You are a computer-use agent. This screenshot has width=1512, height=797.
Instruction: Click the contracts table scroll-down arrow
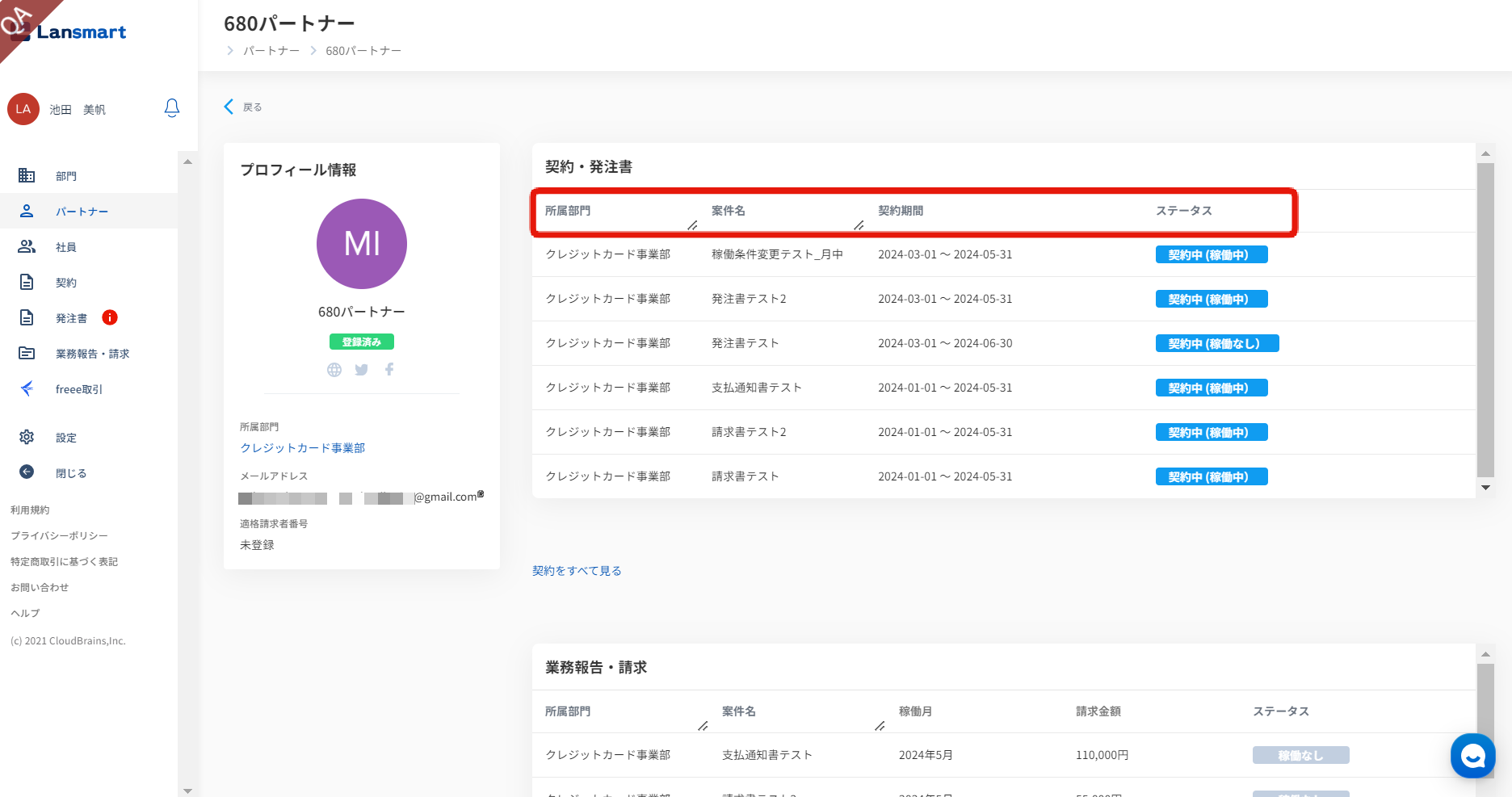(1485, 488)
